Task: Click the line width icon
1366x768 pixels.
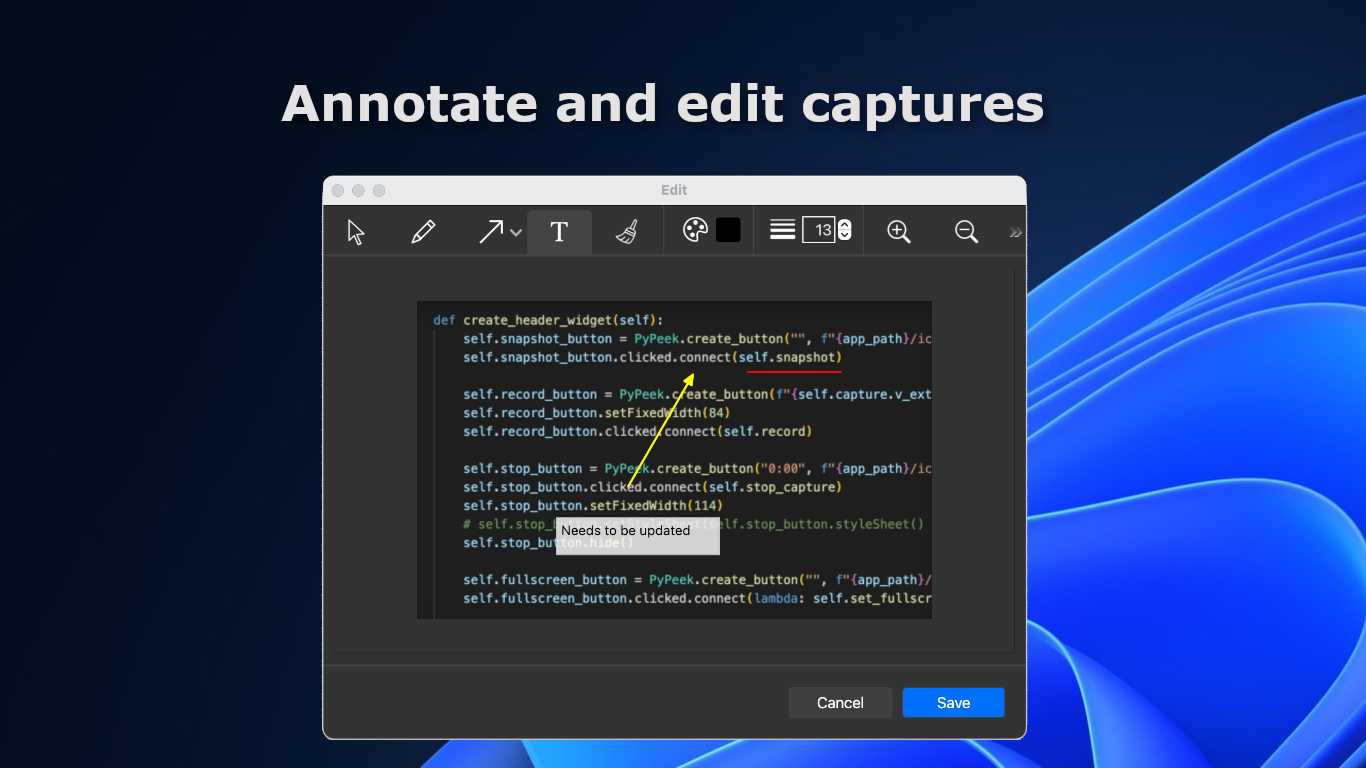Action: click(783, 230)
